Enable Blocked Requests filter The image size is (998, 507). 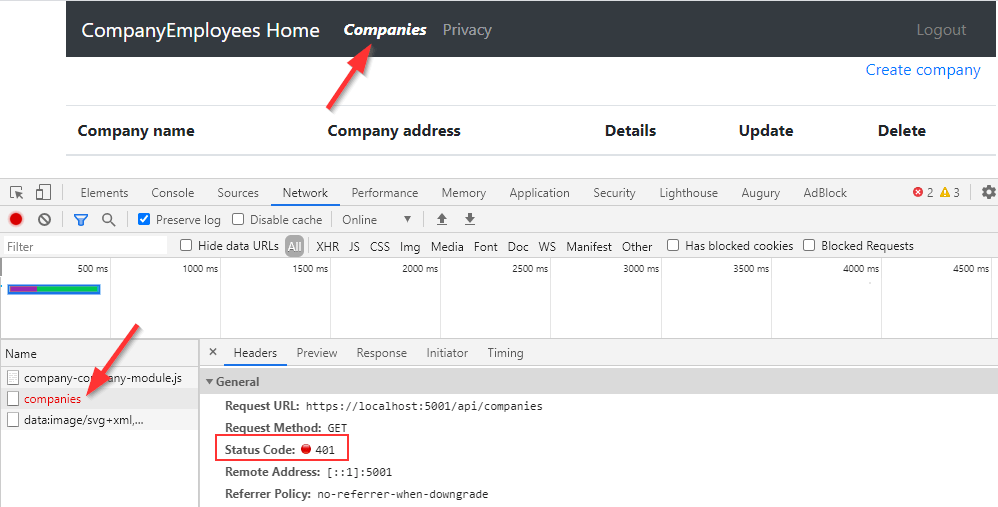809,246
